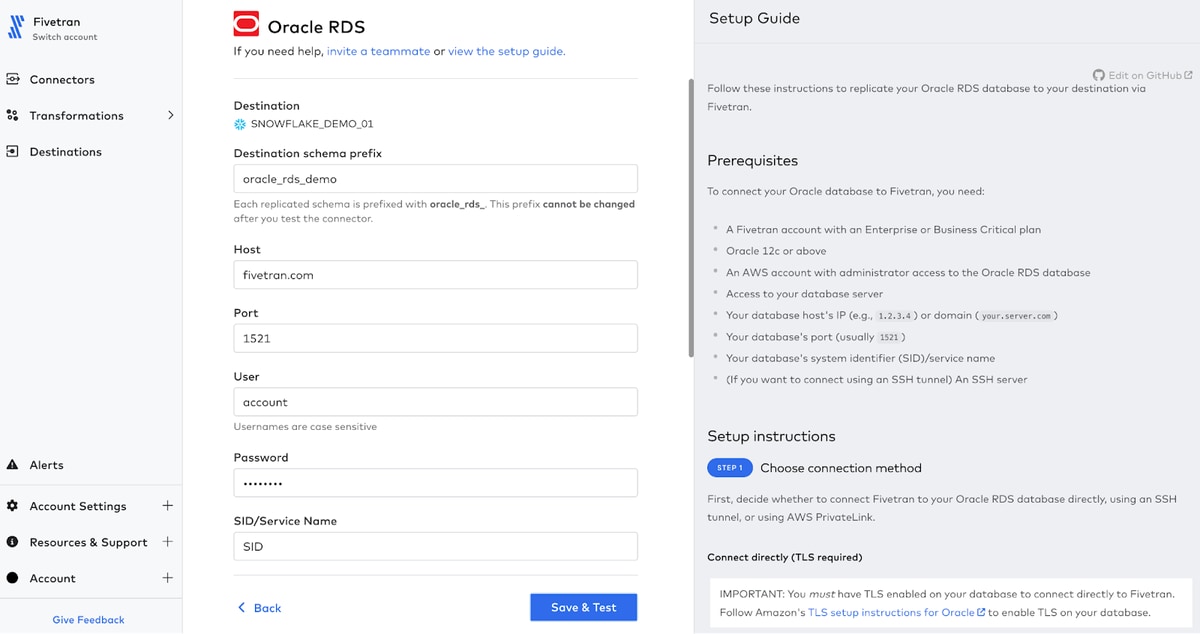Click the Edit on GitHub link
This screenshot has width=1200, height=634.
[1144, 75]
